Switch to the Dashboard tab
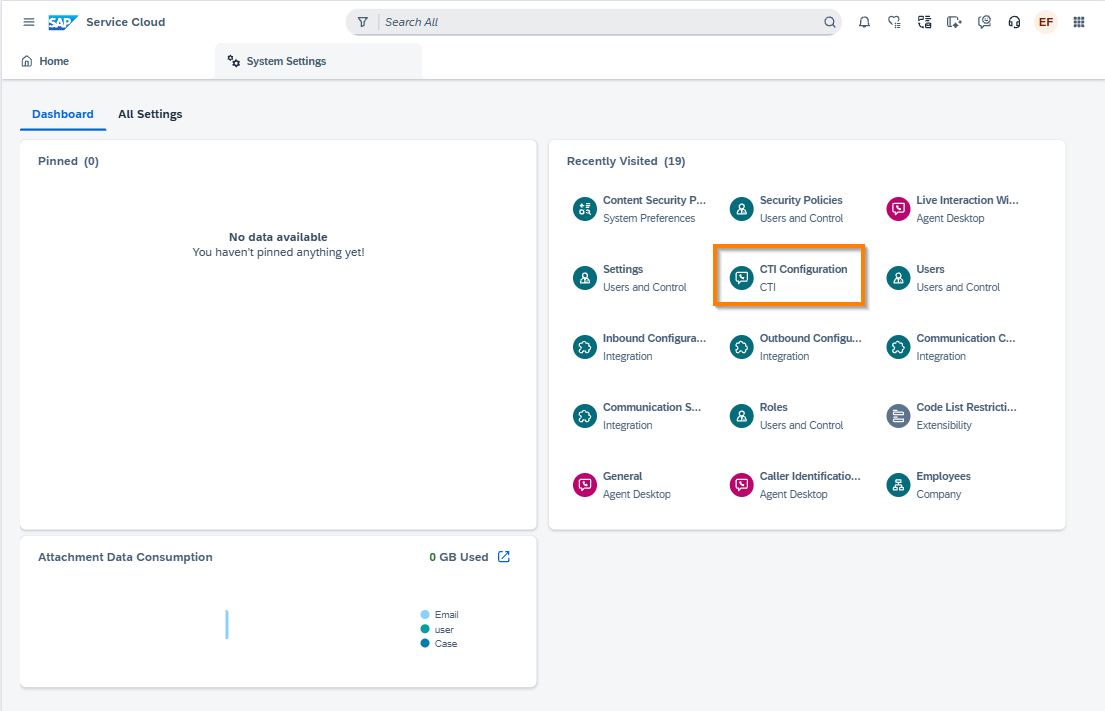The height and width of the screenshot is (711, 1105). click(63, 114)
